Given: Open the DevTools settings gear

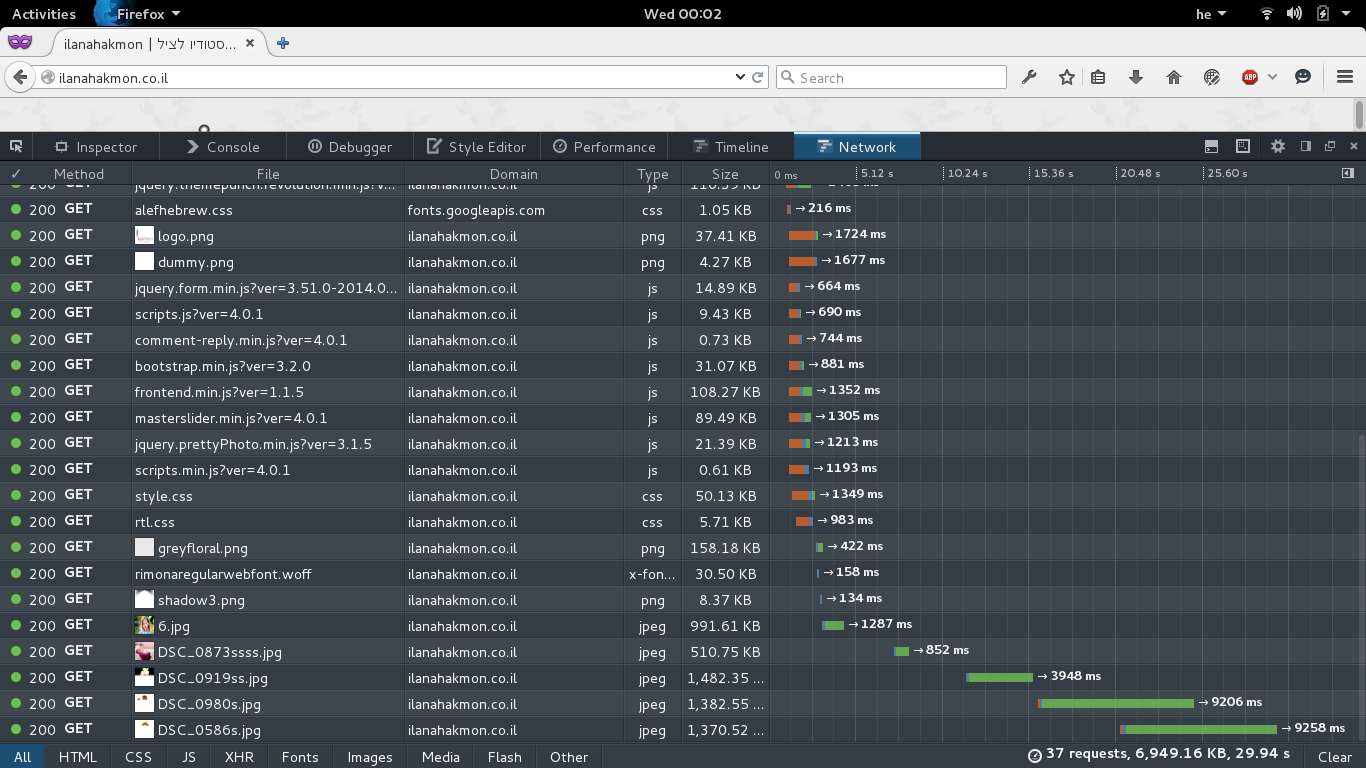Looking at the screenshot, I should [x=1278, y=146].
